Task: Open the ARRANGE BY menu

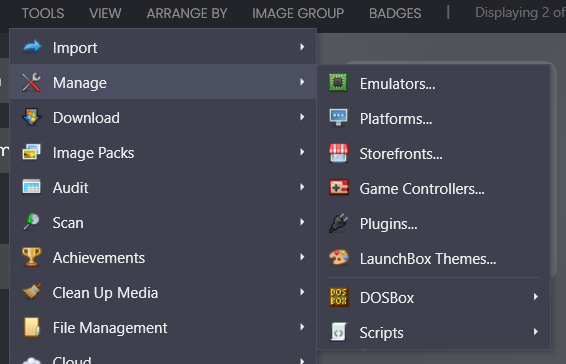Action: click(187, 13)
